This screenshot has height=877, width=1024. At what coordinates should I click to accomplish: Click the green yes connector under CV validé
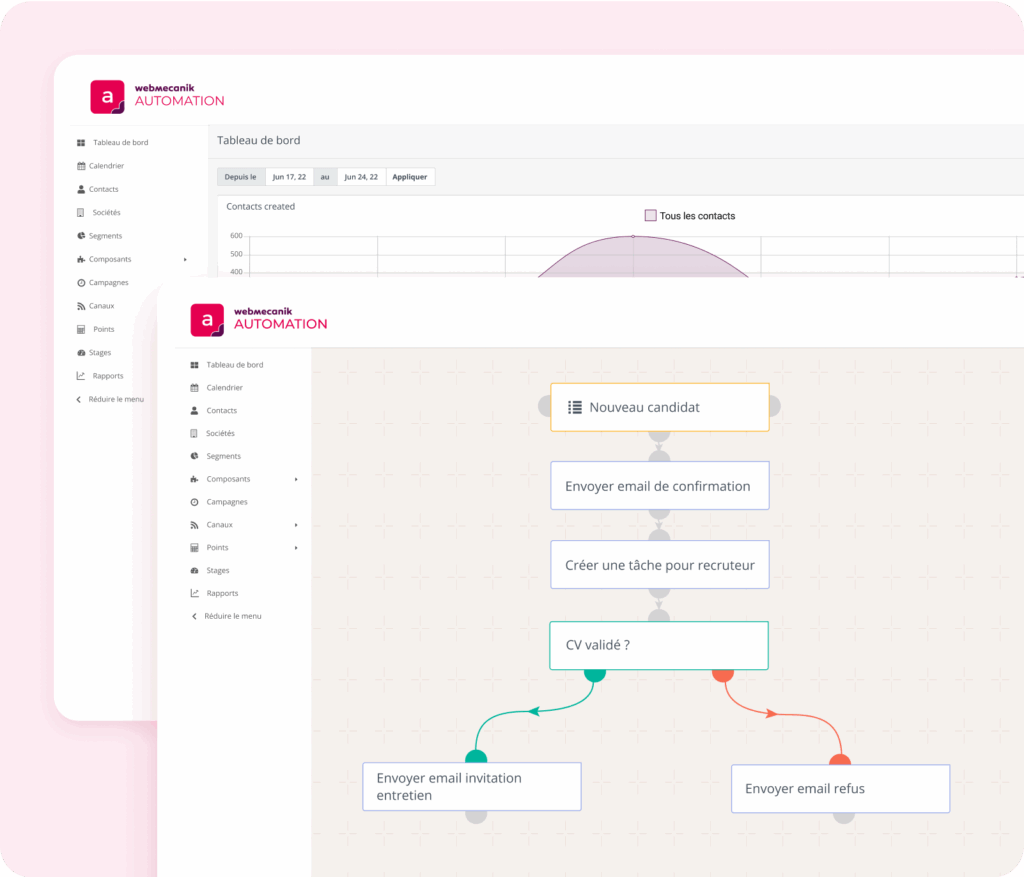[x=595, y=674]
